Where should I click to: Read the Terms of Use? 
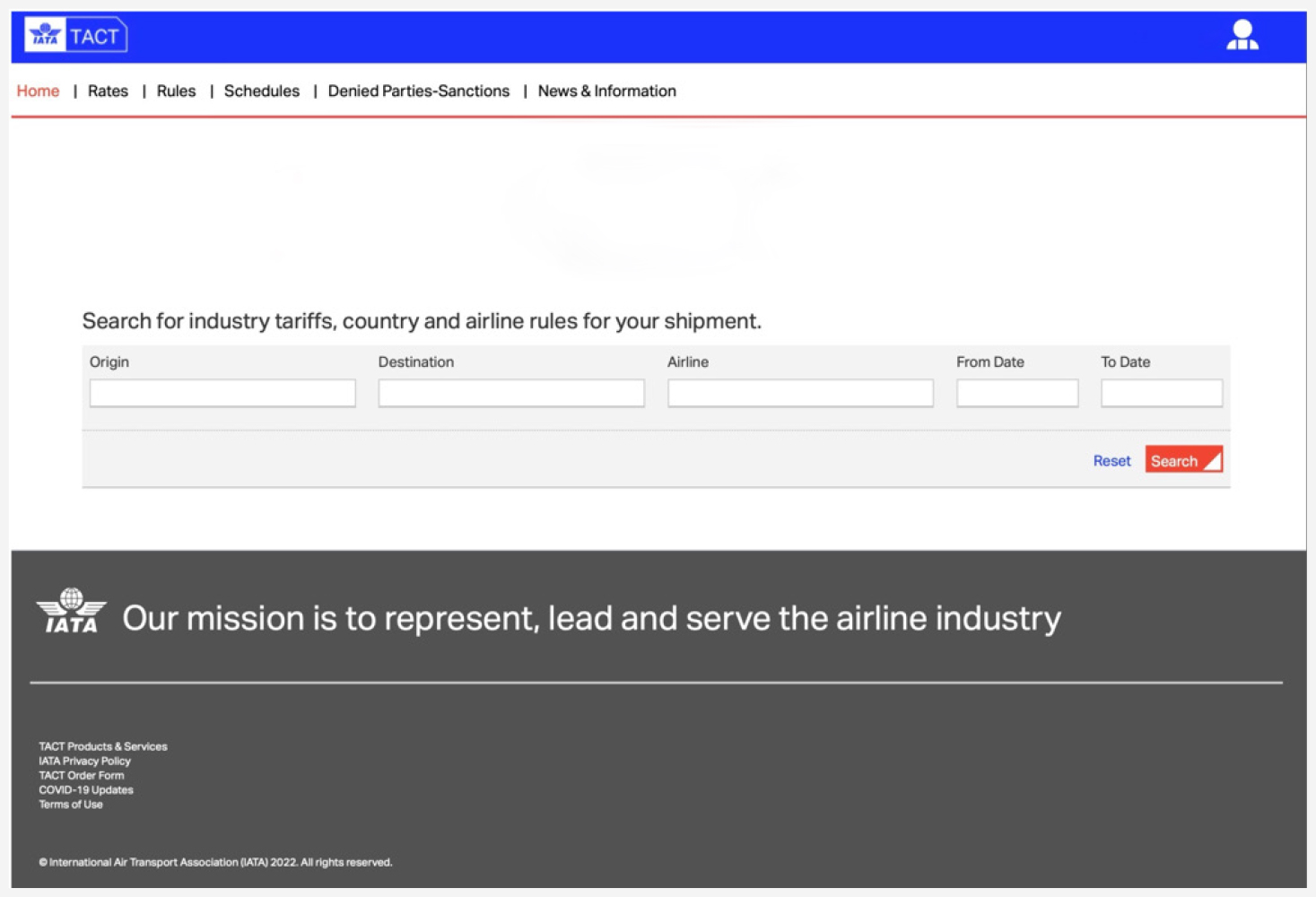[71, 805]
